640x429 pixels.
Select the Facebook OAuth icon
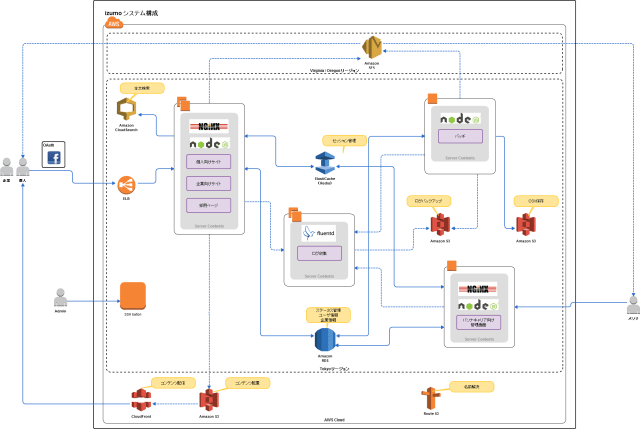(x=52, y=157)
